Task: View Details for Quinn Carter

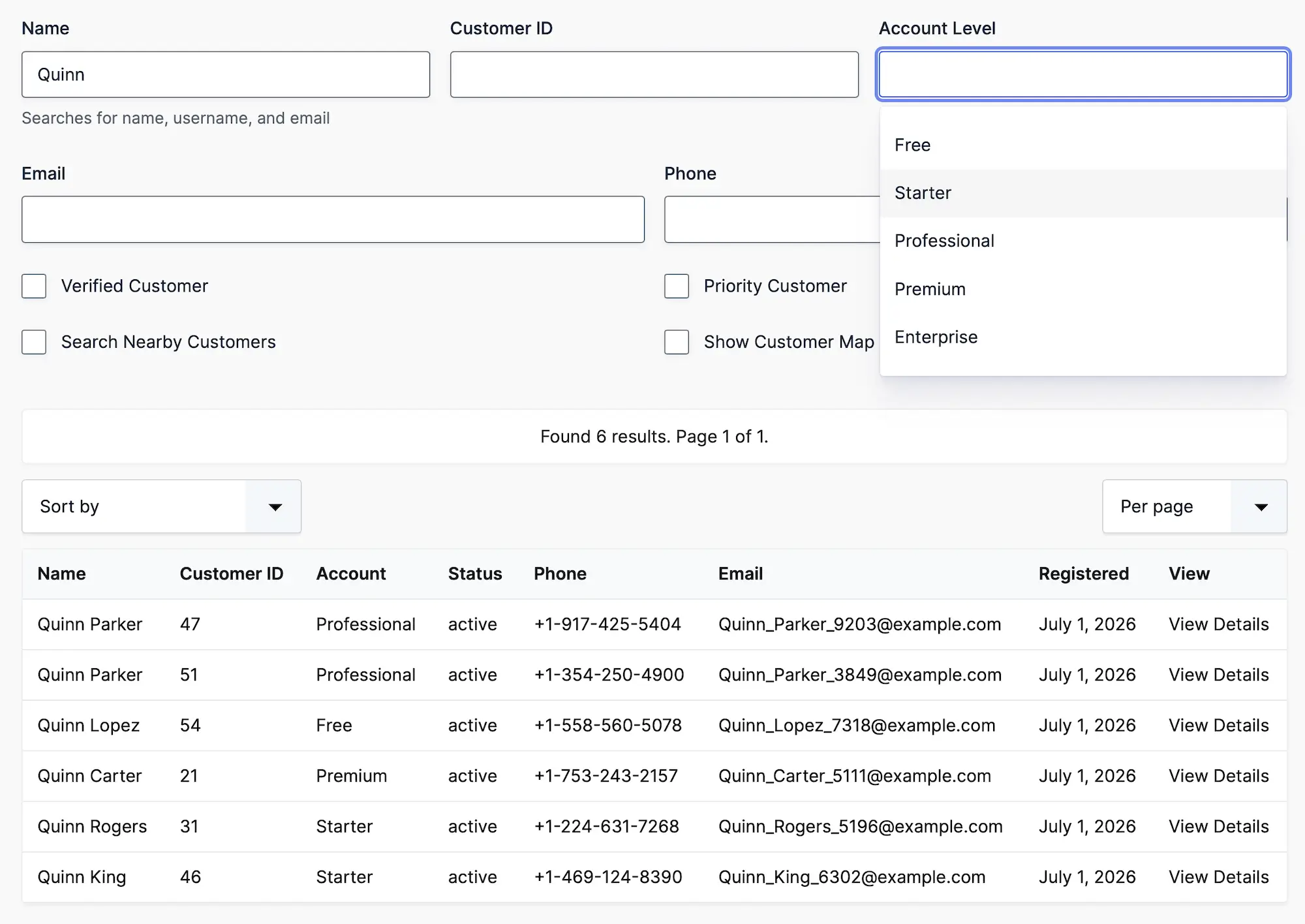Action: pos(1218,776)
